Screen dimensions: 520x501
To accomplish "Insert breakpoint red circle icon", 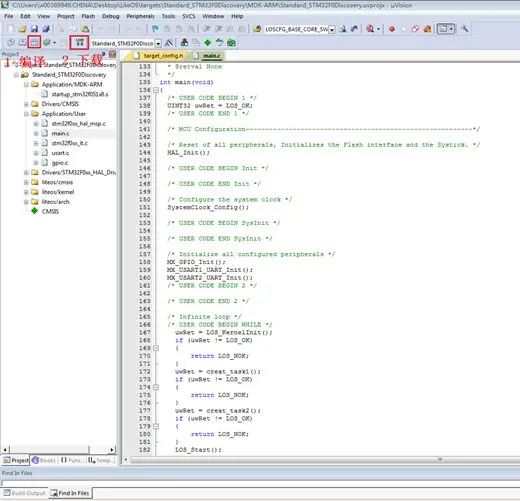I will tap(392, 29).
